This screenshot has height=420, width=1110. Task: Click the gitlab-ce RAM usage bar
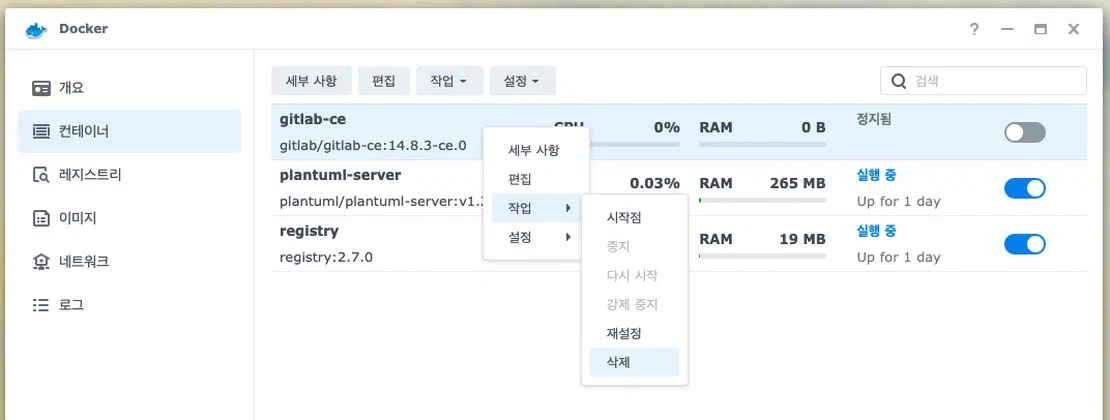[762, 144]
